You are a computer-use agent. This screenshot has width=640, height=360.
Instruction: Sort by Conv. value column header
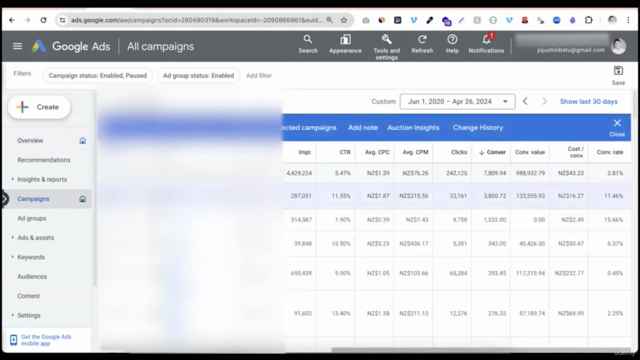point(530,152)
